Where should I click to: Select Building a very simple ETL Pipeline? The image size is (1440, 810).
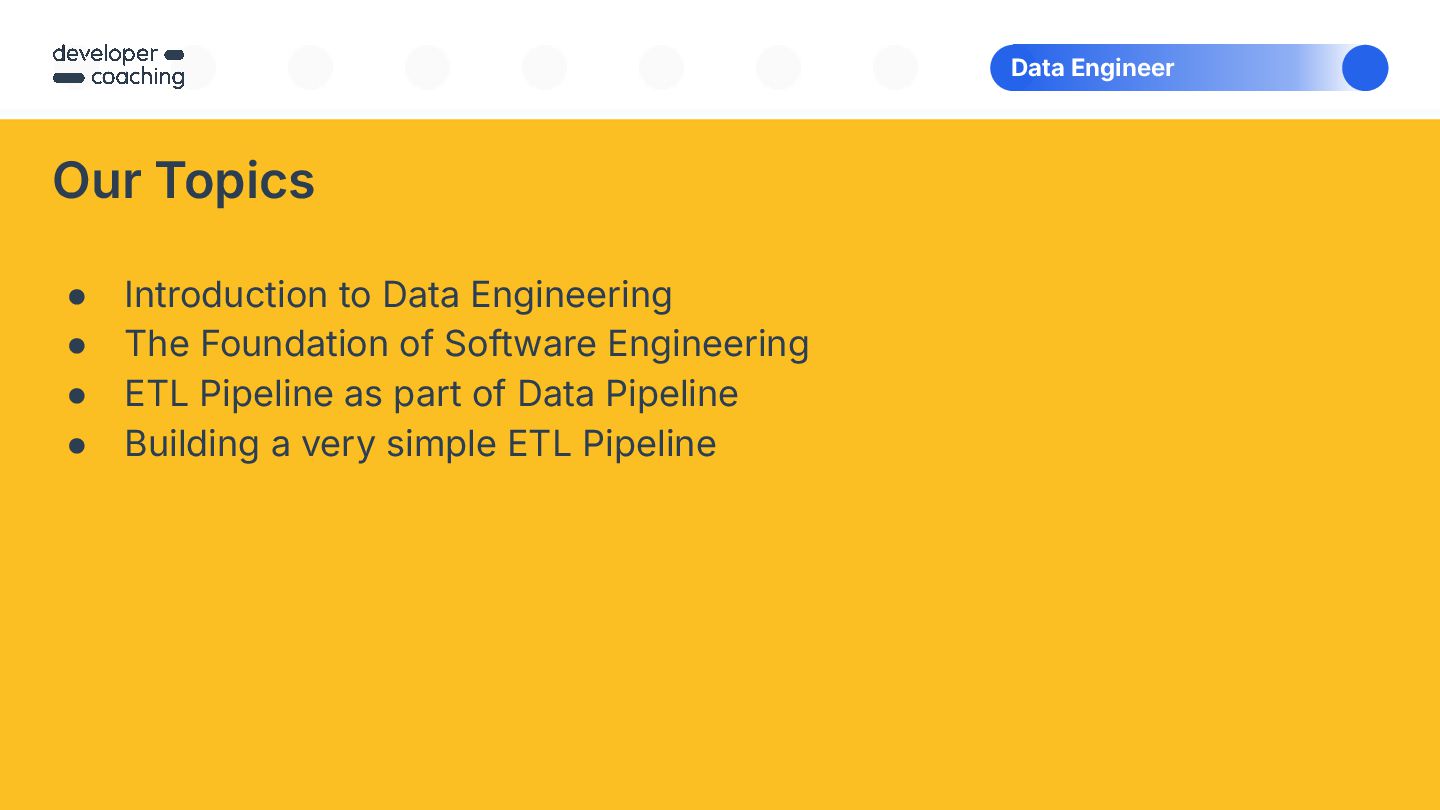pos(420,444)
